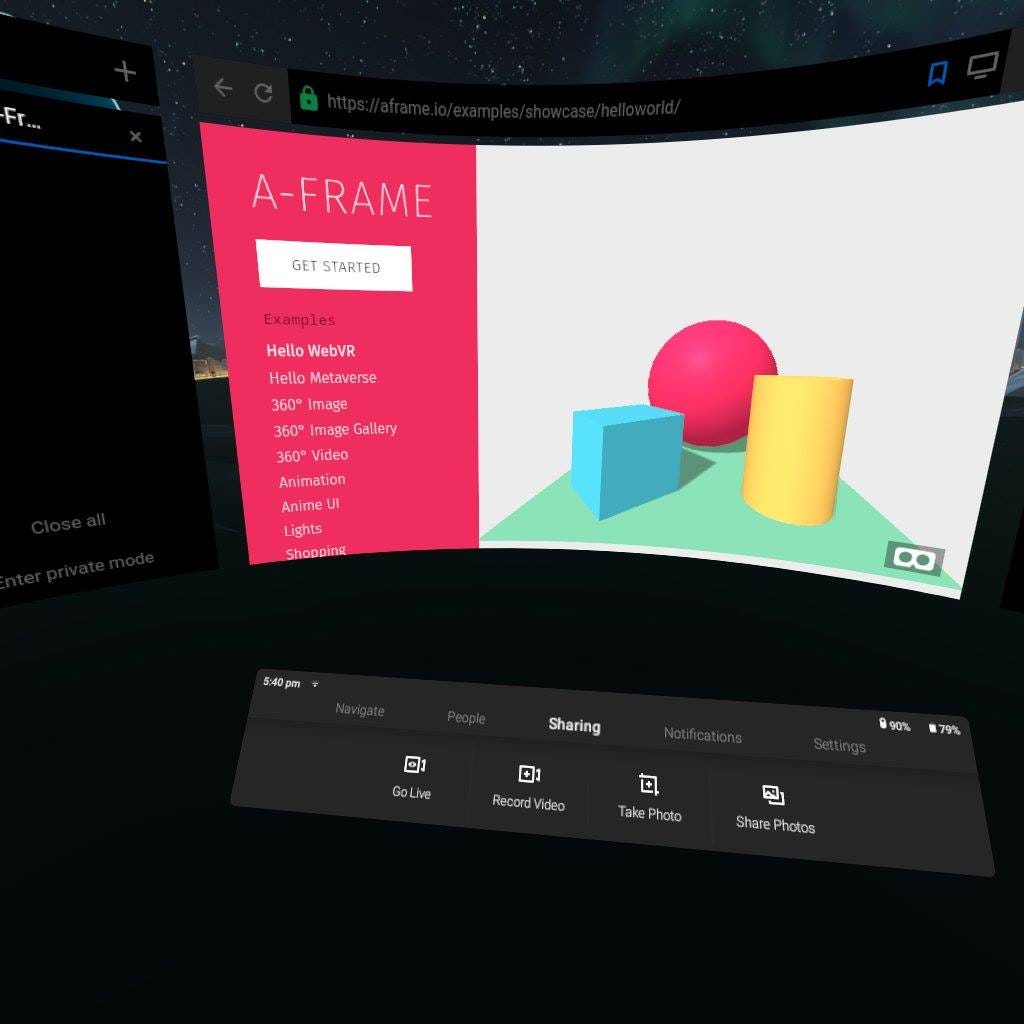Click the headset battery 79% indicator
Image resolution: width=1024 pixels, height=1024 pixels.
[x=944, y=729]
